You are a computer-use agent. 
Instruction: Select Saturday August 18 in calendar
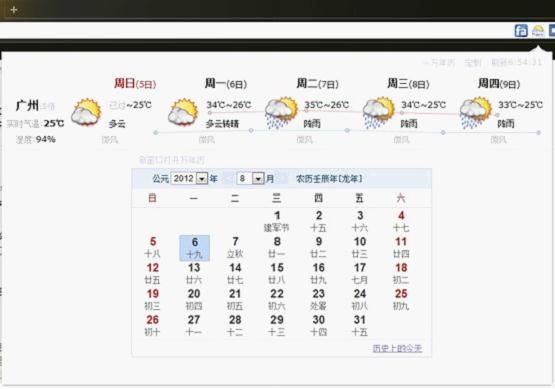[401, 274]
